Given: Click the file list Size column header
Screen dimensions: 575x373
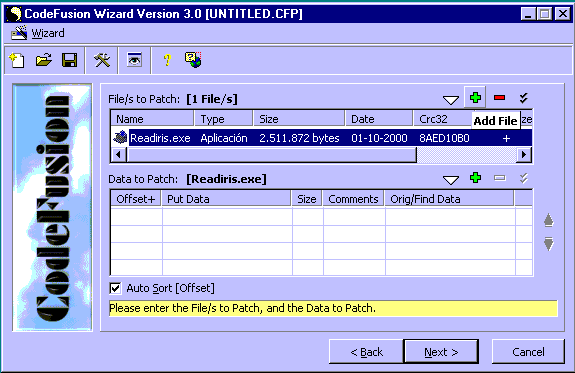Looking at the screenshot, I should tap(299, 119).
